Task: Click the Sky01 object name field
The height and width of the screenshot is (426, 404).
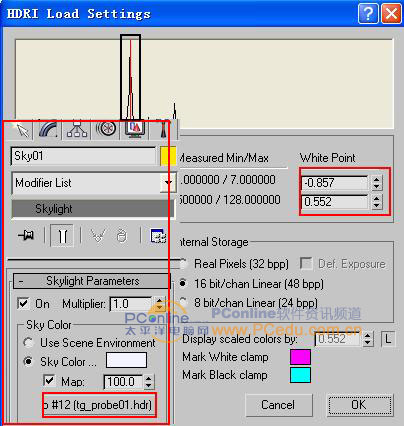Action: [x=83, y=156]
